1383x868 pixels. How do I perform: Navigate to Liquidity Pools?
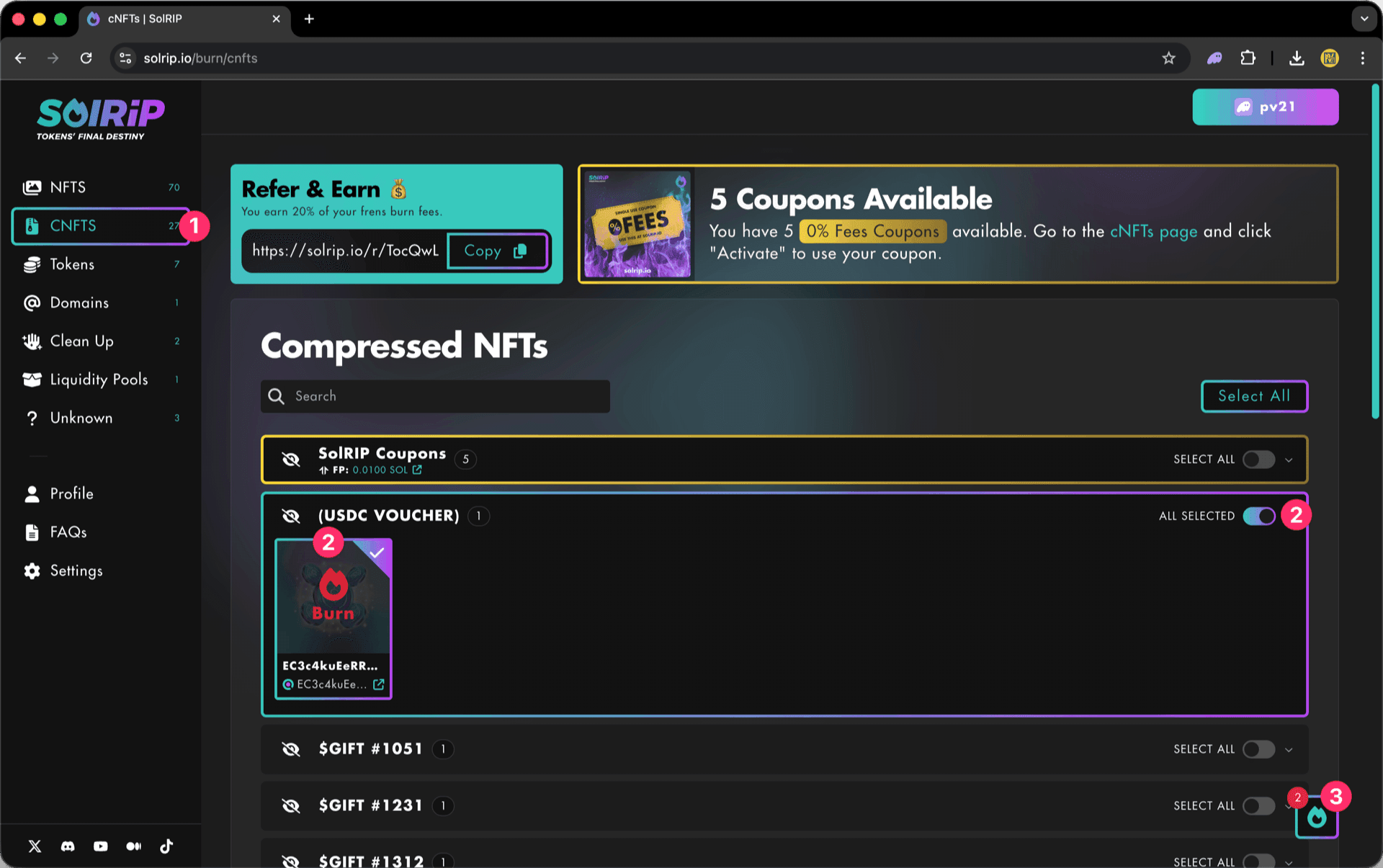pos(101,380)
